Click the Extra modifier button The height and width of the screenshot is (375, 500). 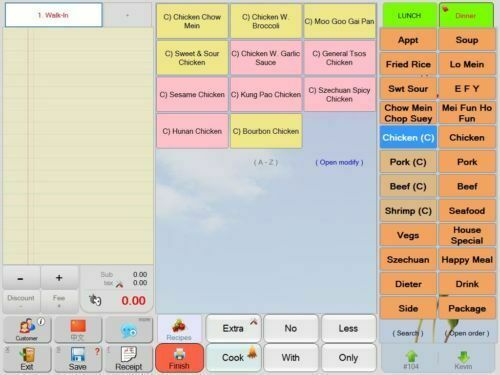pos(233,329)
